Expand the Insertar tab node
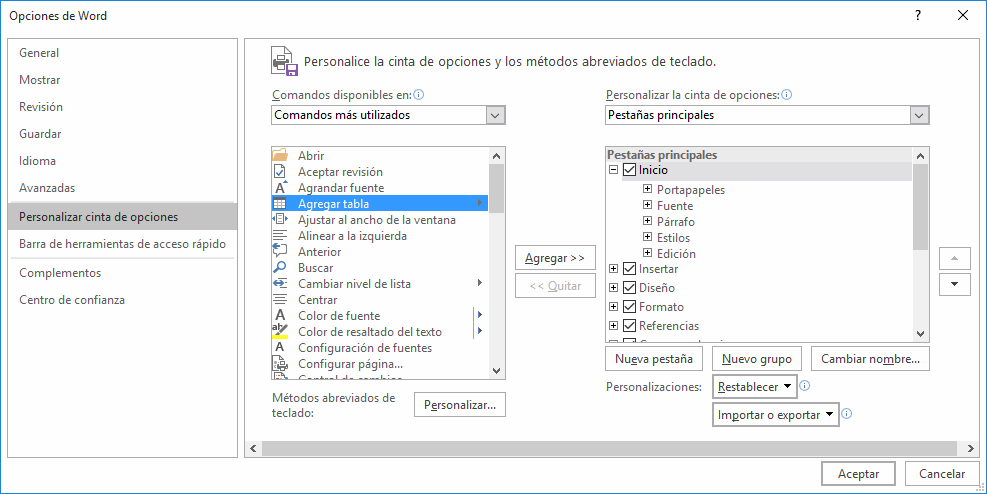Viewport: 987px width, 494px height. click(614, 269)
